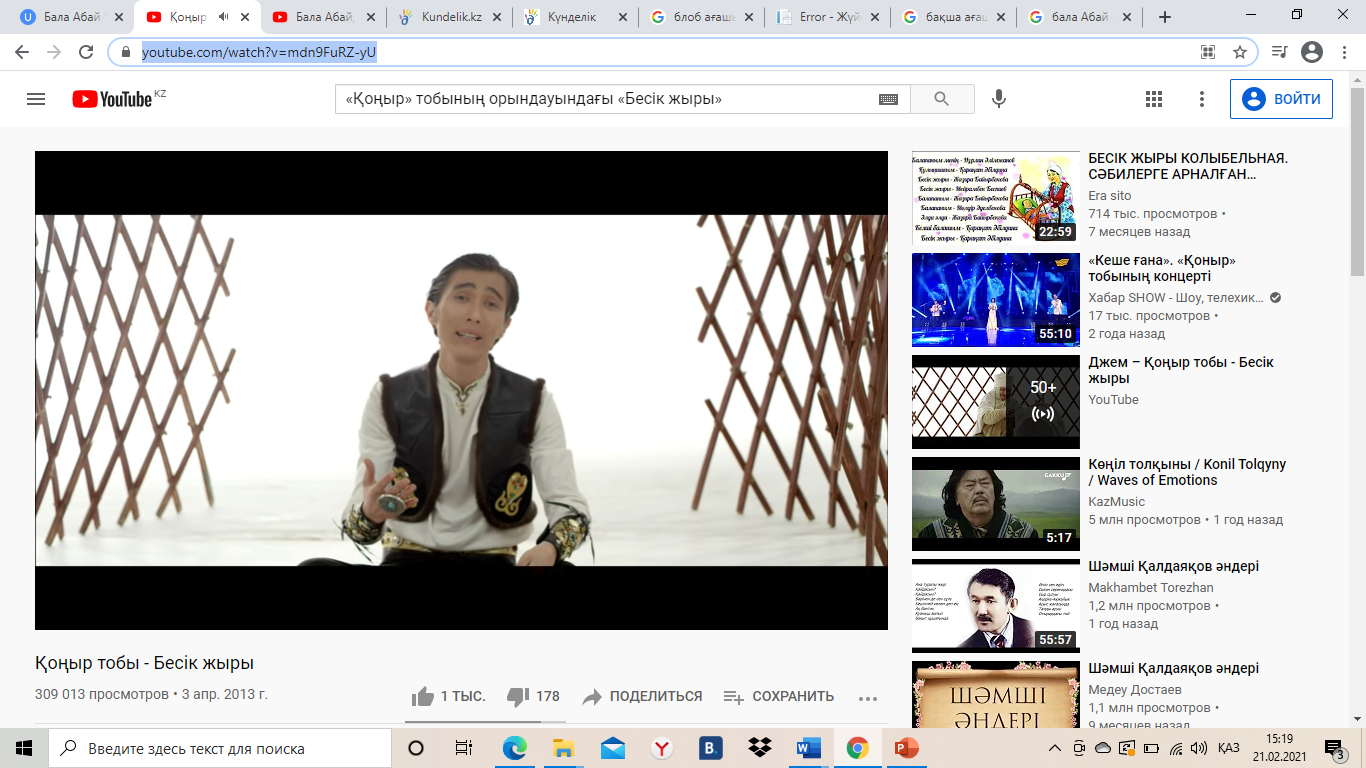Open the system volume control
The width and height of the screenshot is (1366, 768).
[1199, 748]
